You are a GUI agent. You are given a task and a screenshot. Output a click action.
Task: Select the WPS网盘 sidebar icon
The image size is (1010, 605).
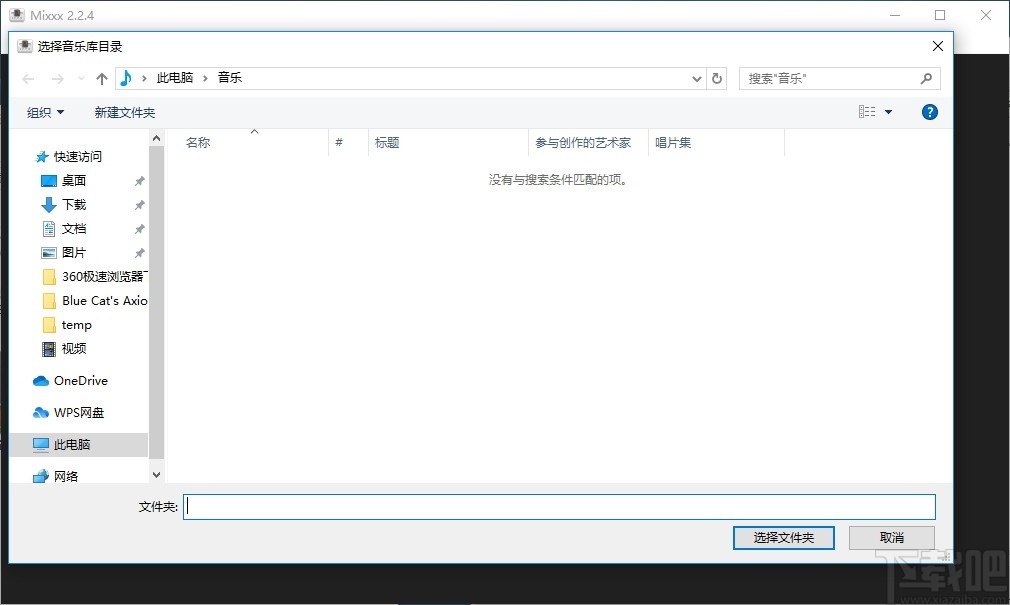pyautogui.click(x=40, y=412)
